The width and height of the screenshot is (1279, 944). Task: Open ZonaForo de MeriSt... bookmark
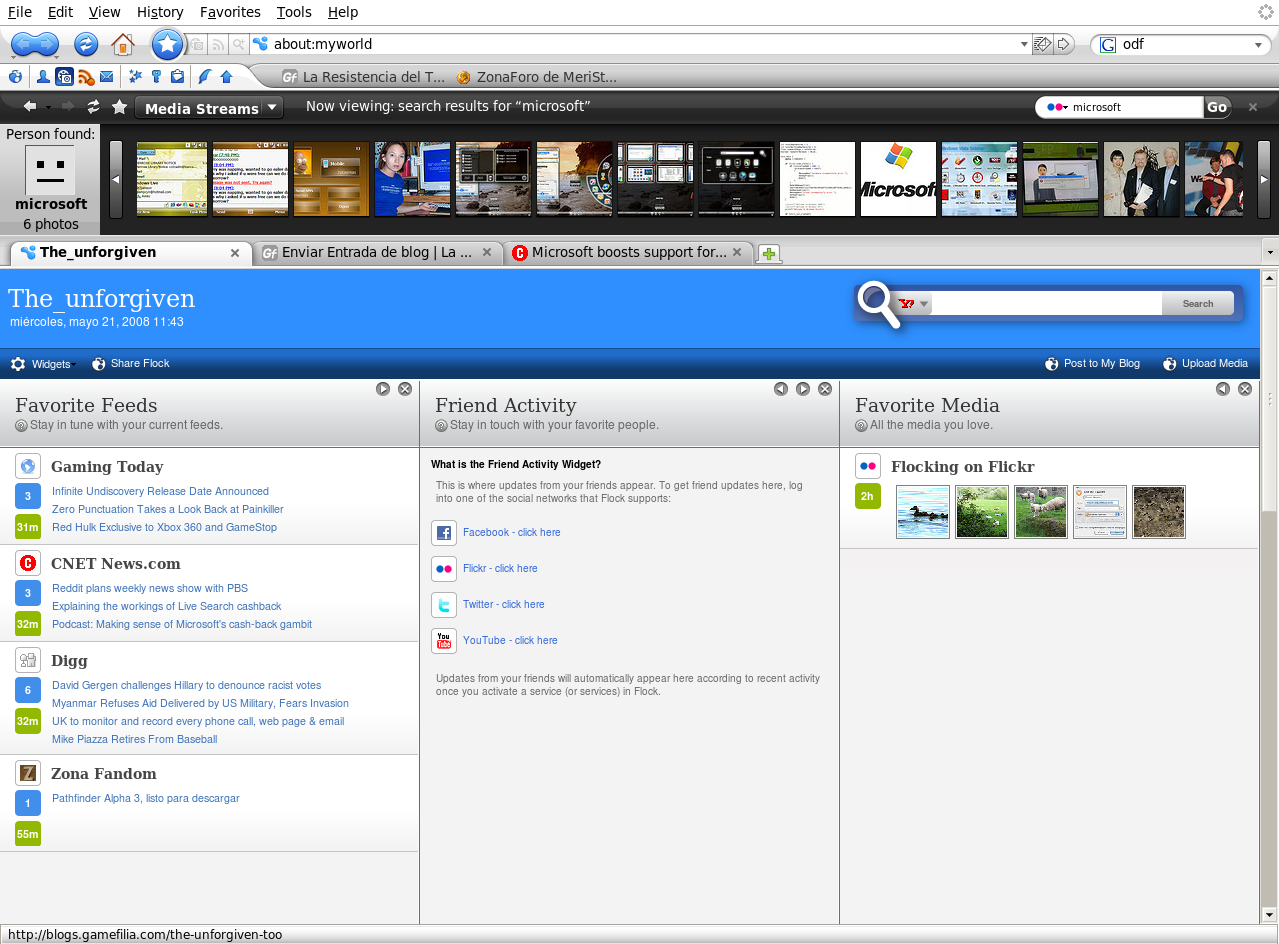tap(536, 77)
